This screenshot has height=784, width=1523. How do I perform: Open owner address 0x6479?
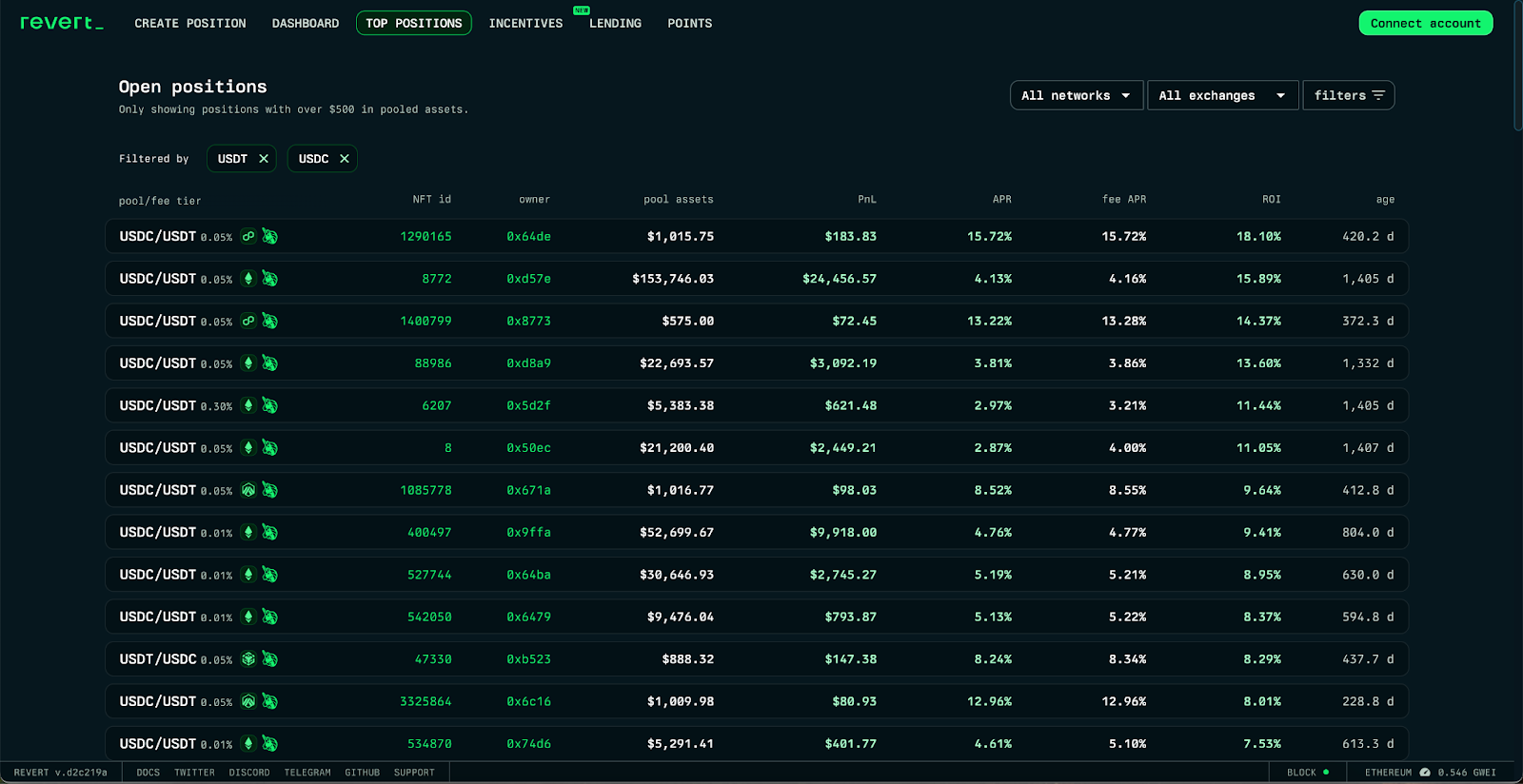pos(528,617)
